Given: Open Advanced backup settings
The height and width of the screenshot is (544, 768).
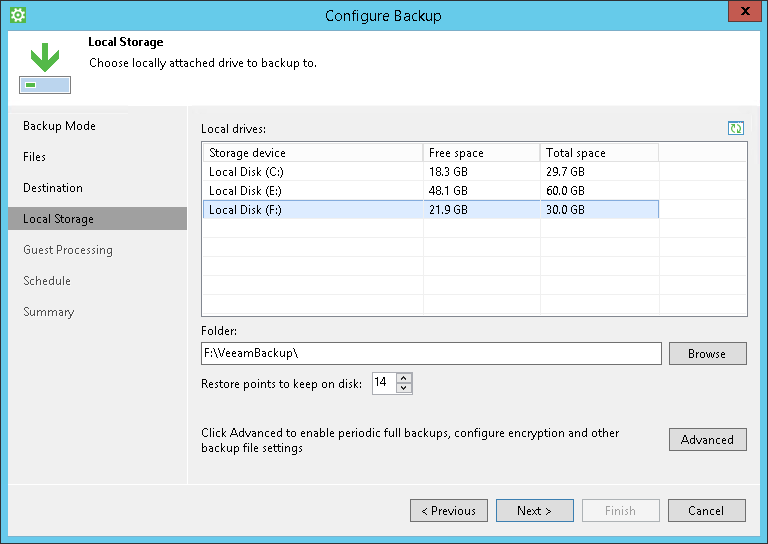Looking at the screenshot, I should (x=707, y=440).
